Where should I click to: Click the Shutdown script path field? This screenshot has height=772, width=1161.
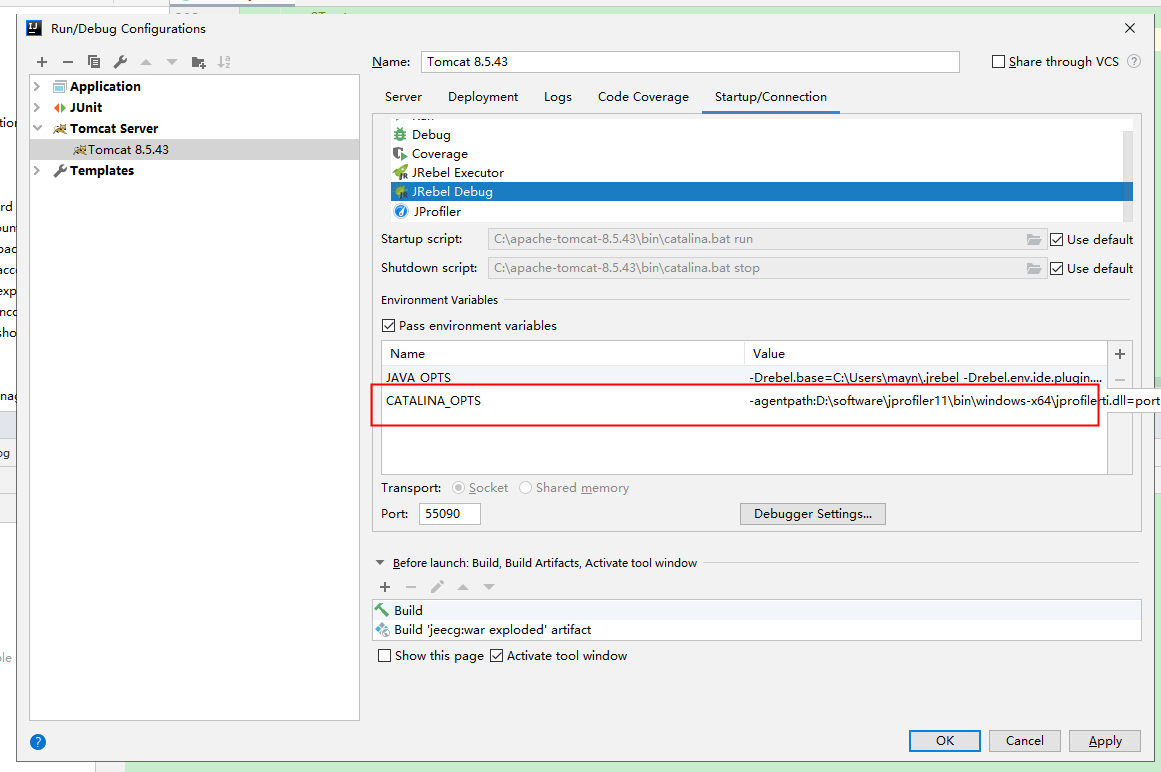pos(755,268)
